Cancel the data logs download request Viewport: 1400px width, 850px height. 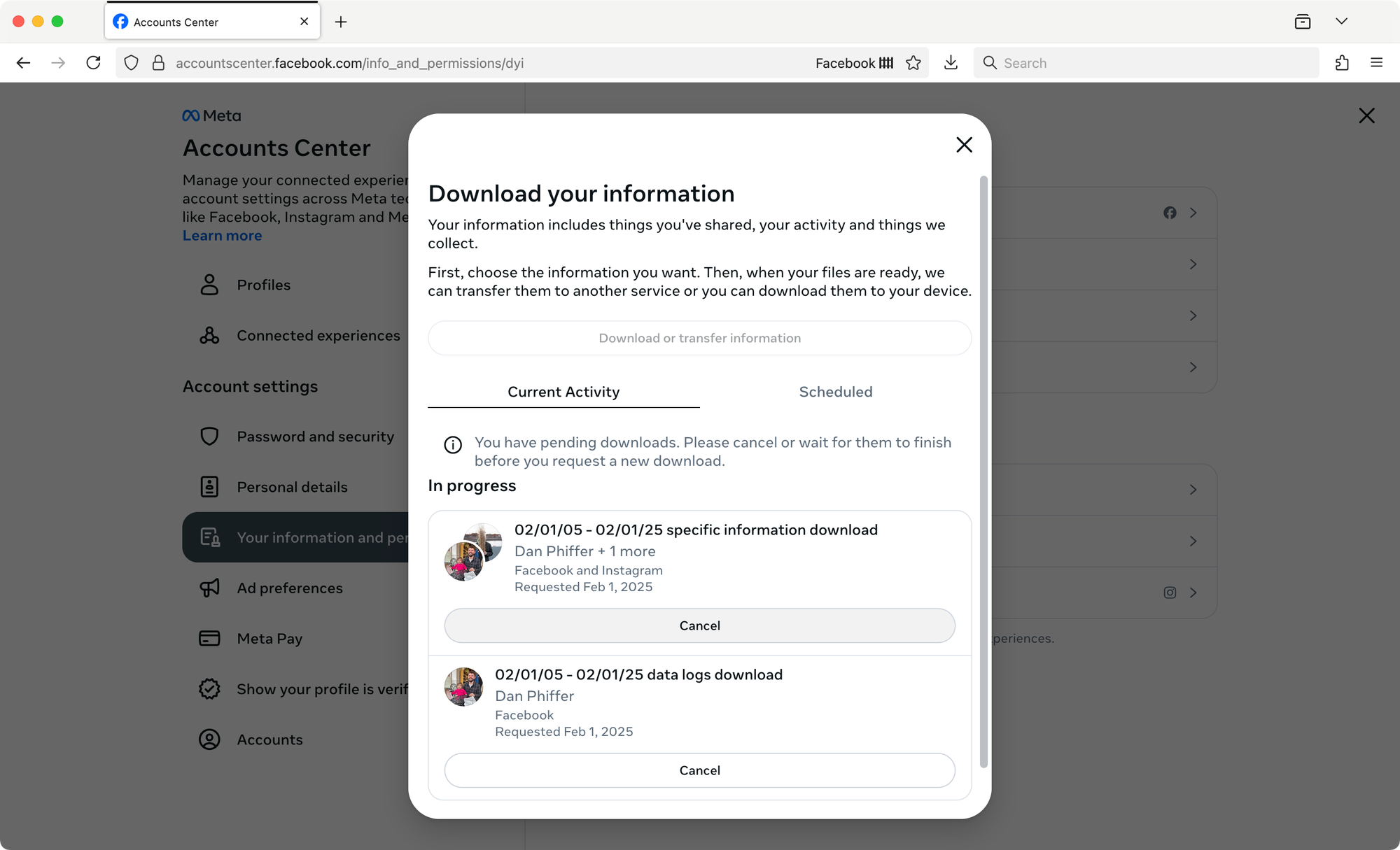(x=699, y=770)
